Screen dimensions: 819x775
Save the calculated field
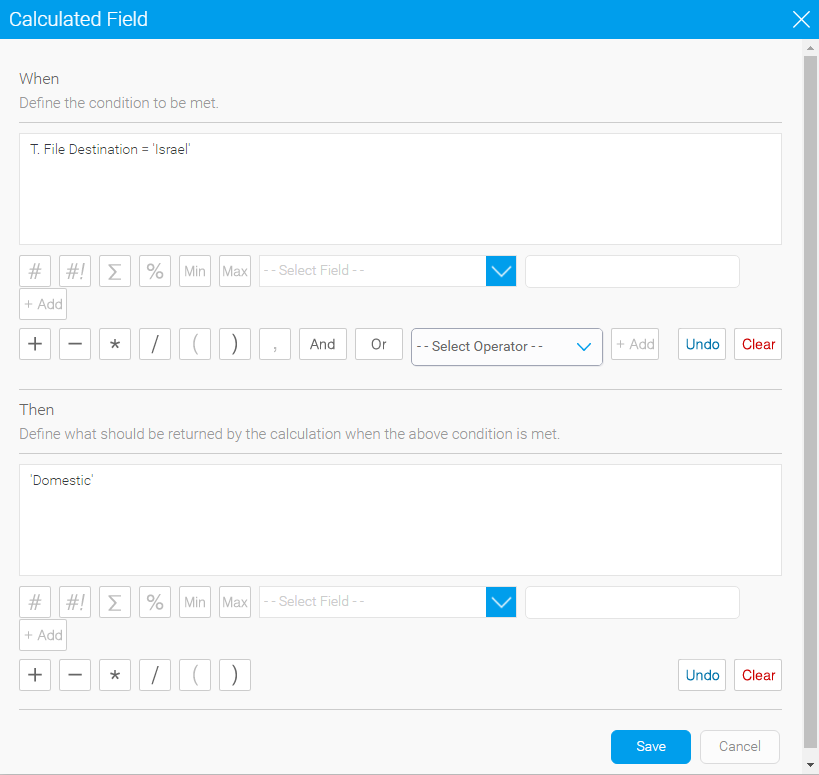[651, 747]
